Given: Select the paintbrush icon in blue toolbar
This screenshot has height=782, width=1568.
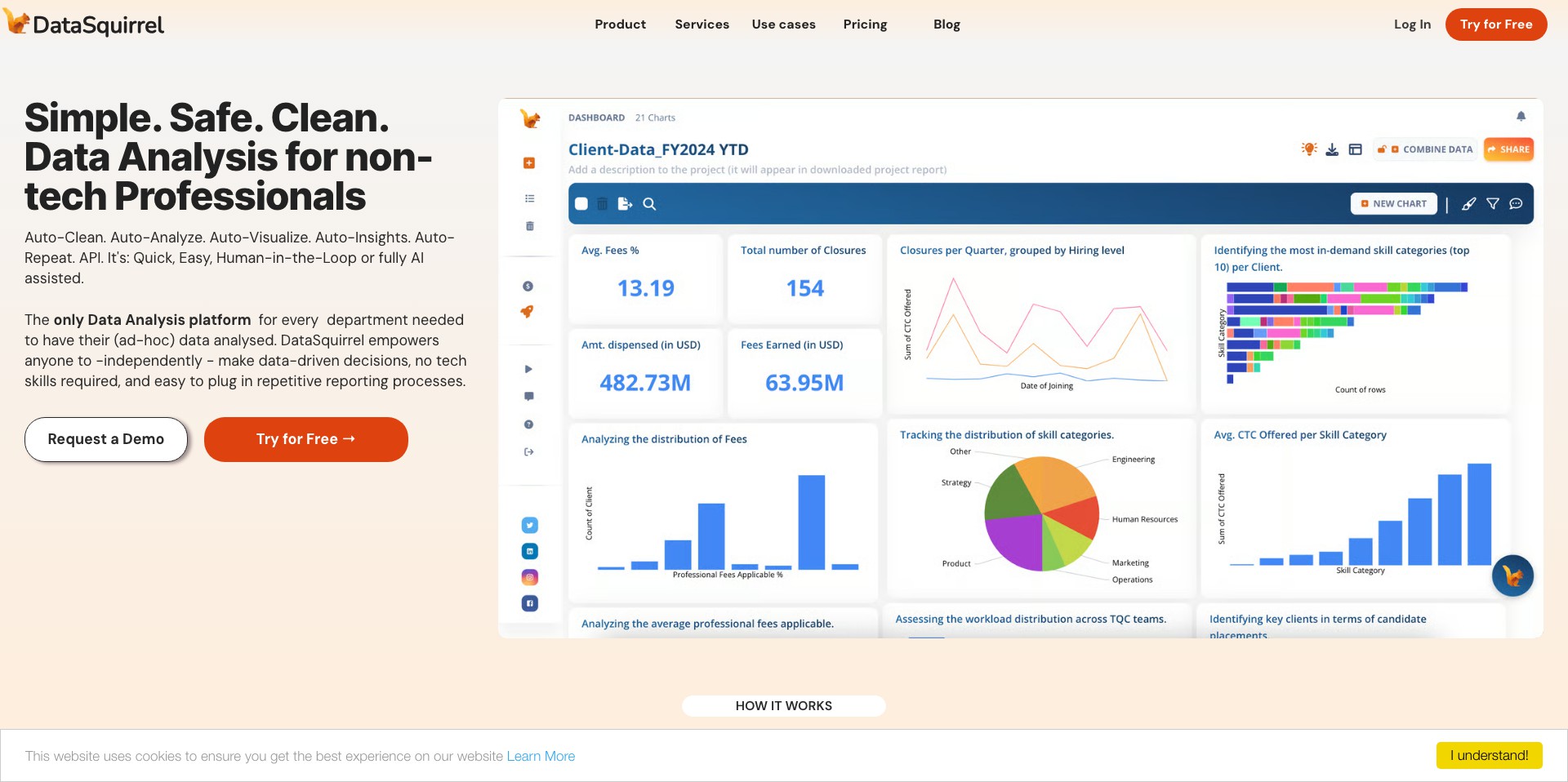Looking at the screenshot, I should (x=1468, y=204).
